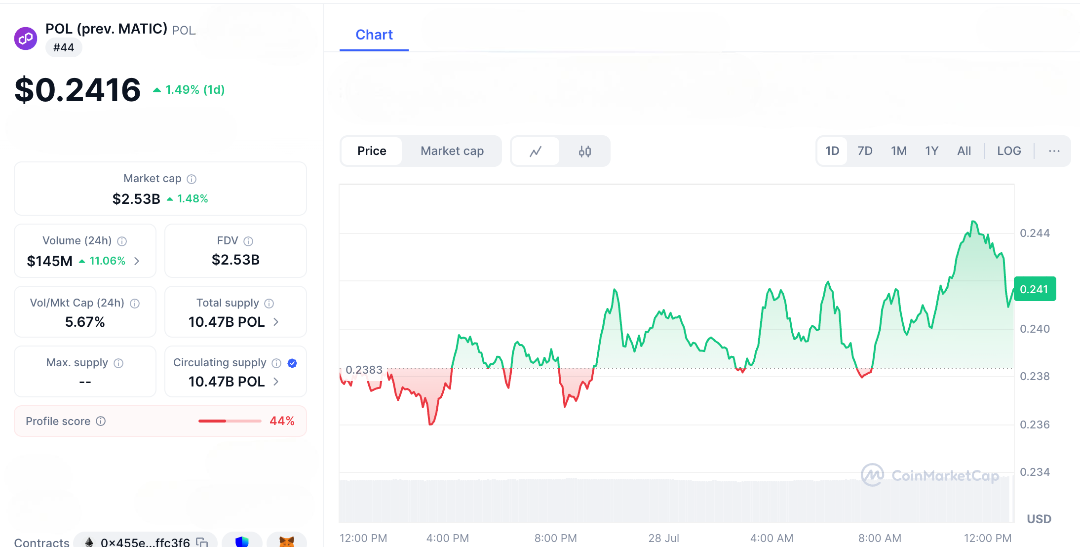Image resolution: width=1080 pixels, height=547 pixels.
Task: Click the 5.67% Vol/Mkt Cap value
Action: (x=85, y=322)
